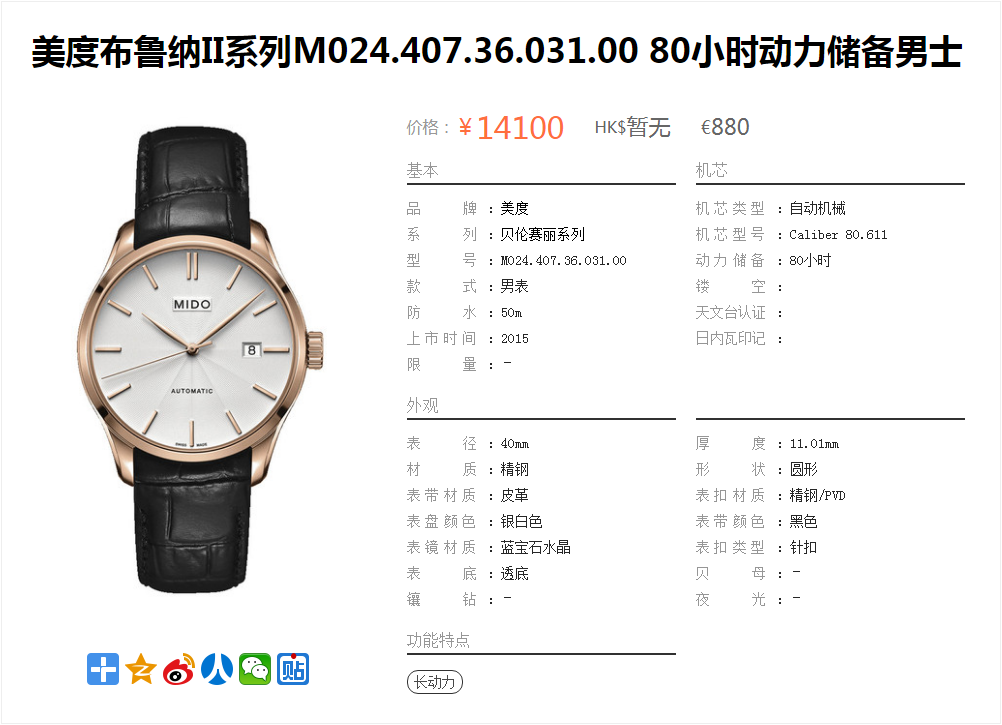This screenshot has width=1002, height=725.
Task: Share to Renren blue icon
Action: pyautogui.click(x=217, y=669)
